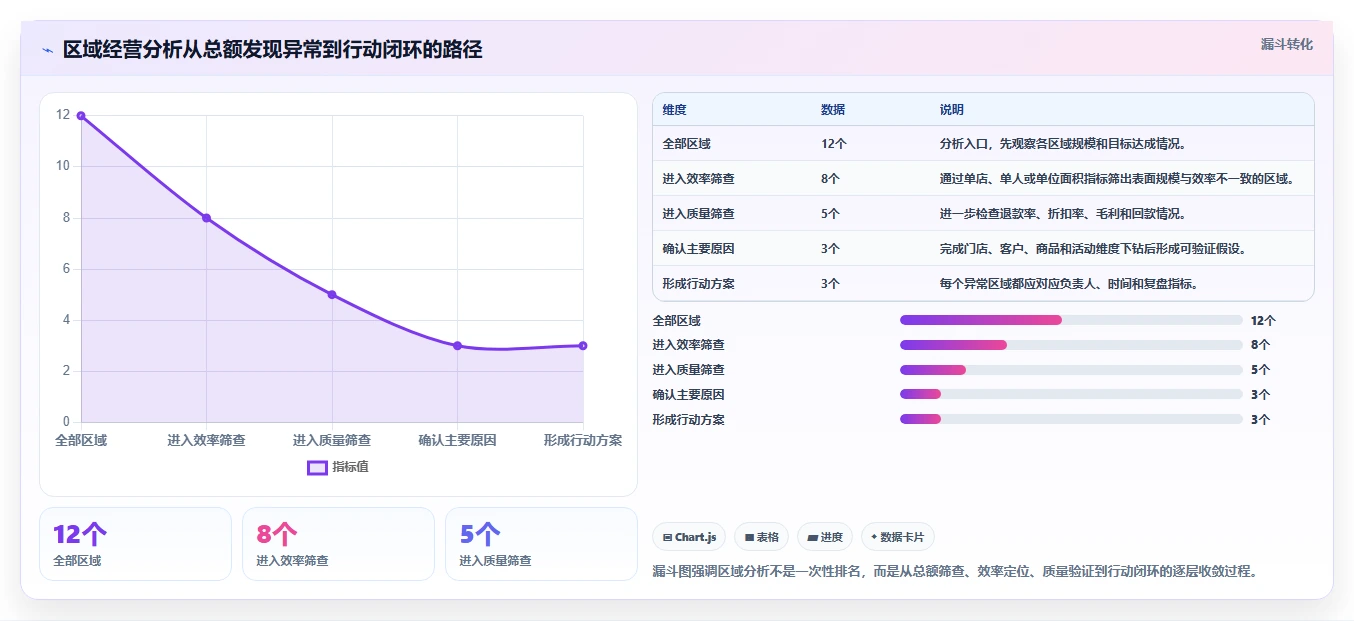Click the description 每个异常区域都应对应负责人
The width and height of the screenshot is (1354, 621).
[x=1069, y=284]
